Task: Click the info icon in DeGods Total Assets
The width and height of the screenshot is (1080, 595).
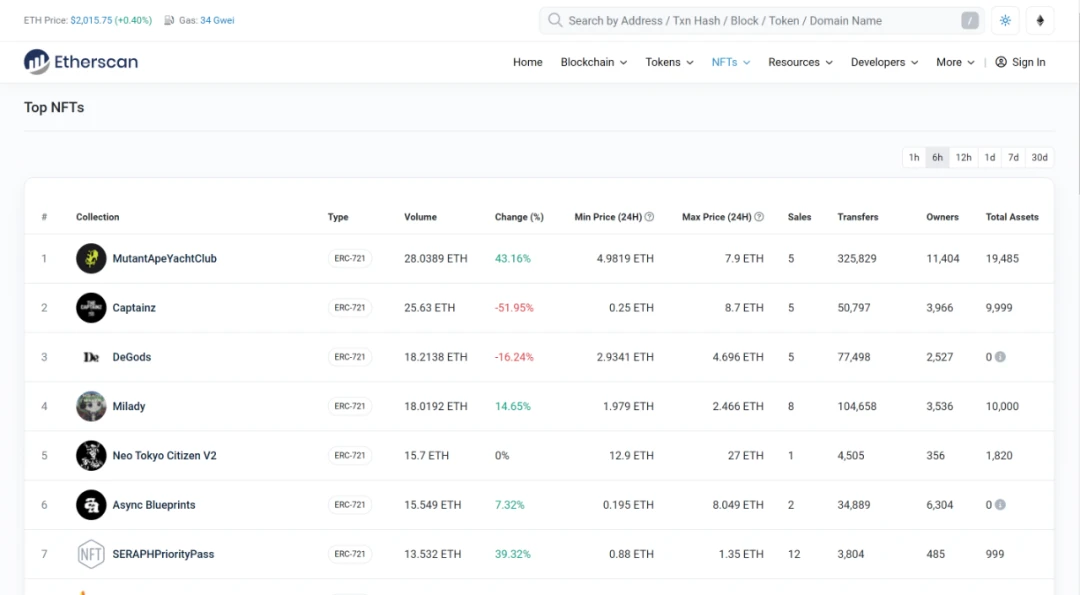Action: (1000, 357)
